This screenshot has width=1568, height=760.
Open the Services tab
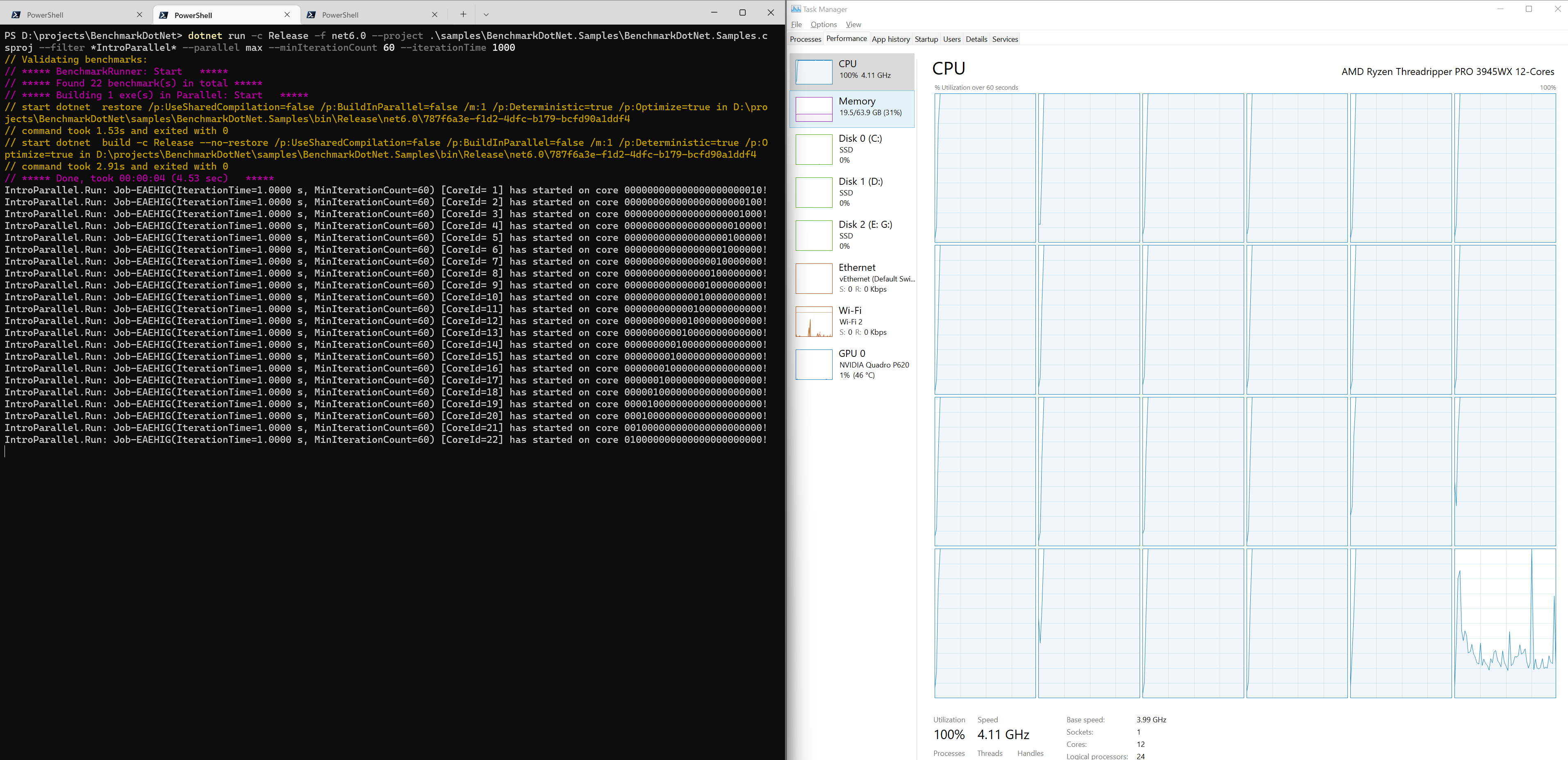click(1004, 39)
